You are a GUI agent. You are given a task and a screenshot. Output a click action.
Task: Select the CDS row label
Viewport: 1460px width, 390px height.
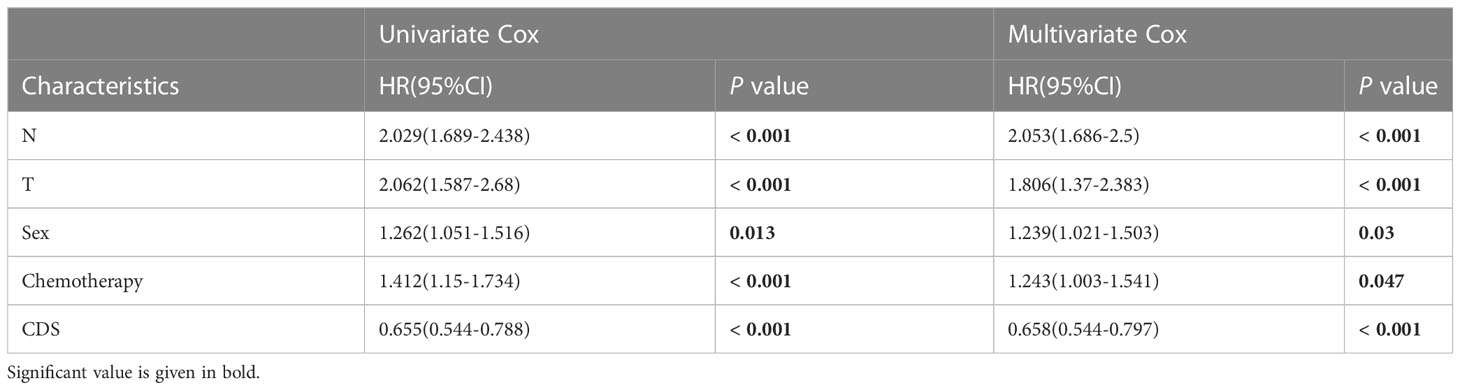tap(38, 329)
